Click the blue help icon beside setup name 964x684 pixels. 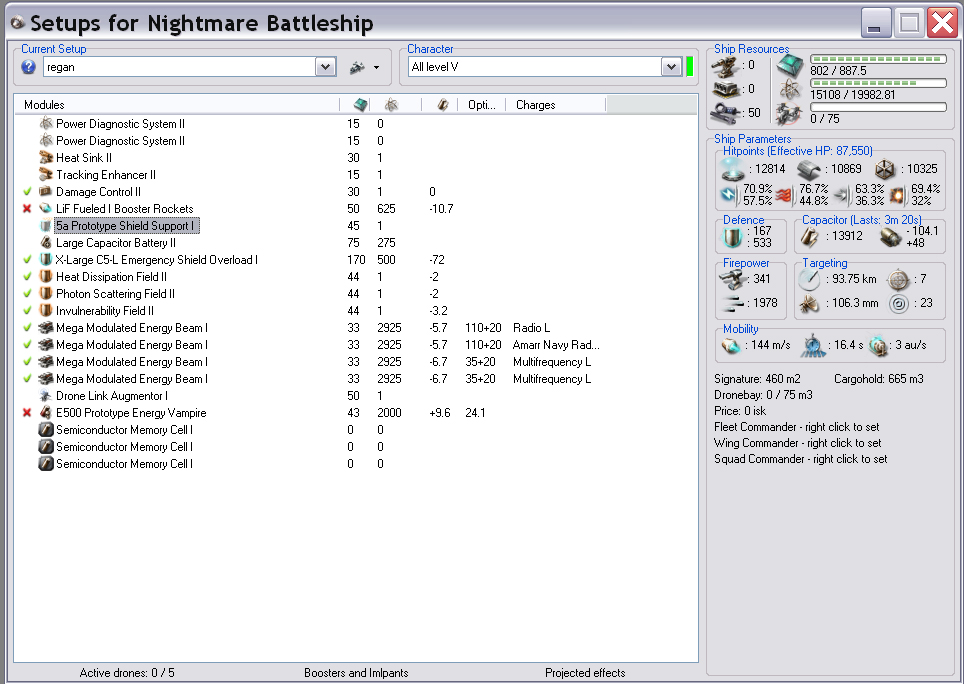[x=29, y=67]
